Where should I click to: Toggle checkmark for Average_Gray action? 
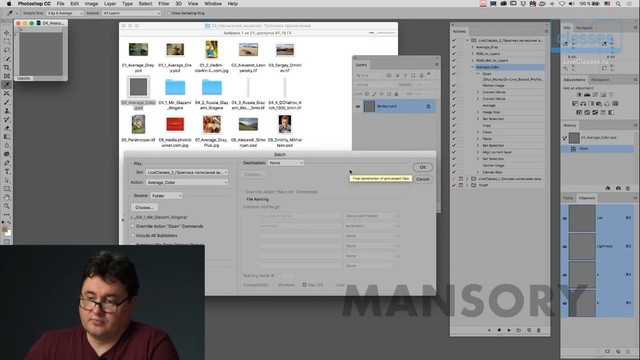coord(454,47)
